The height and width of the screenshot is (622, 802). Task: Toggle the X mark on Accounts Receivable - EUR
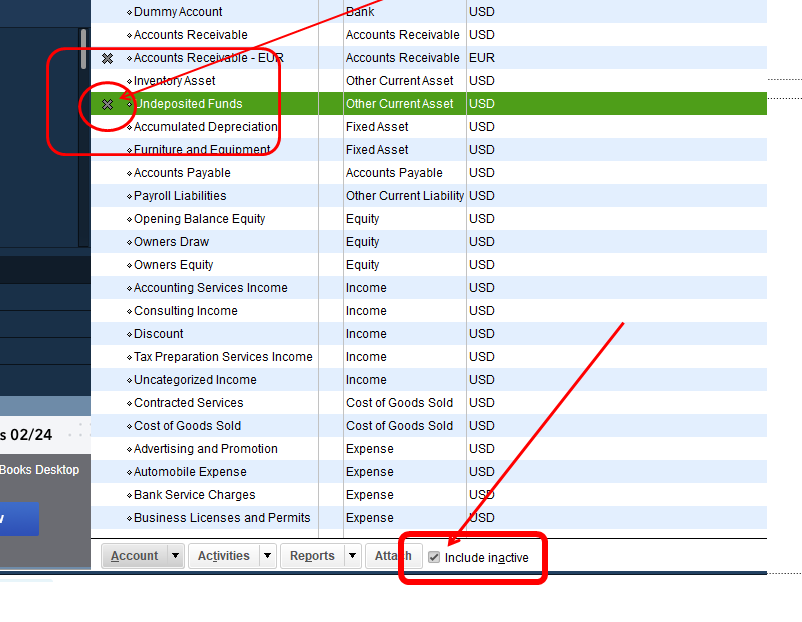tap(107, 57)
